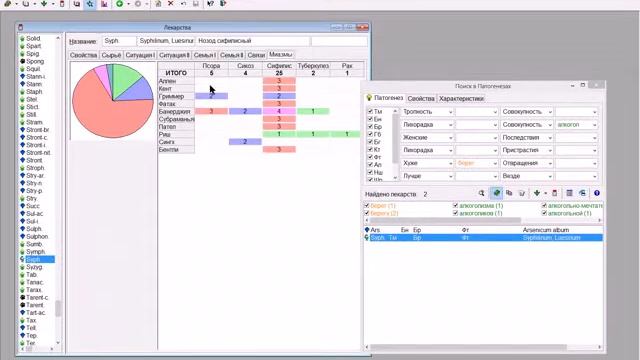Click the house icon in main toolbar

pos(158,4)
